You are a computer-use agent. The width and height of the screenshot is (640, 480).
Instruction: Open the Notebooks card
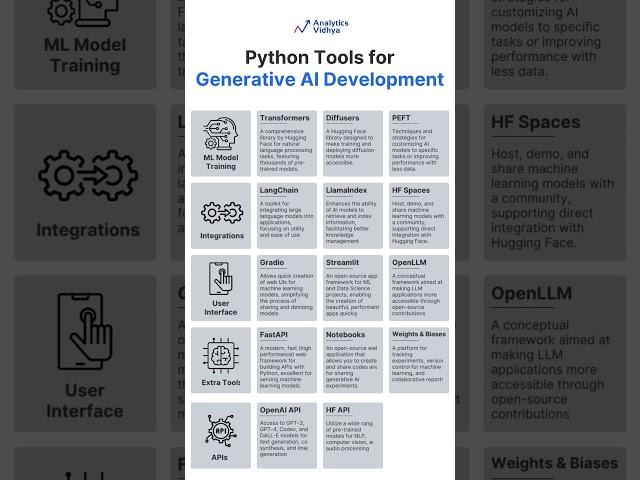[353, 360]
